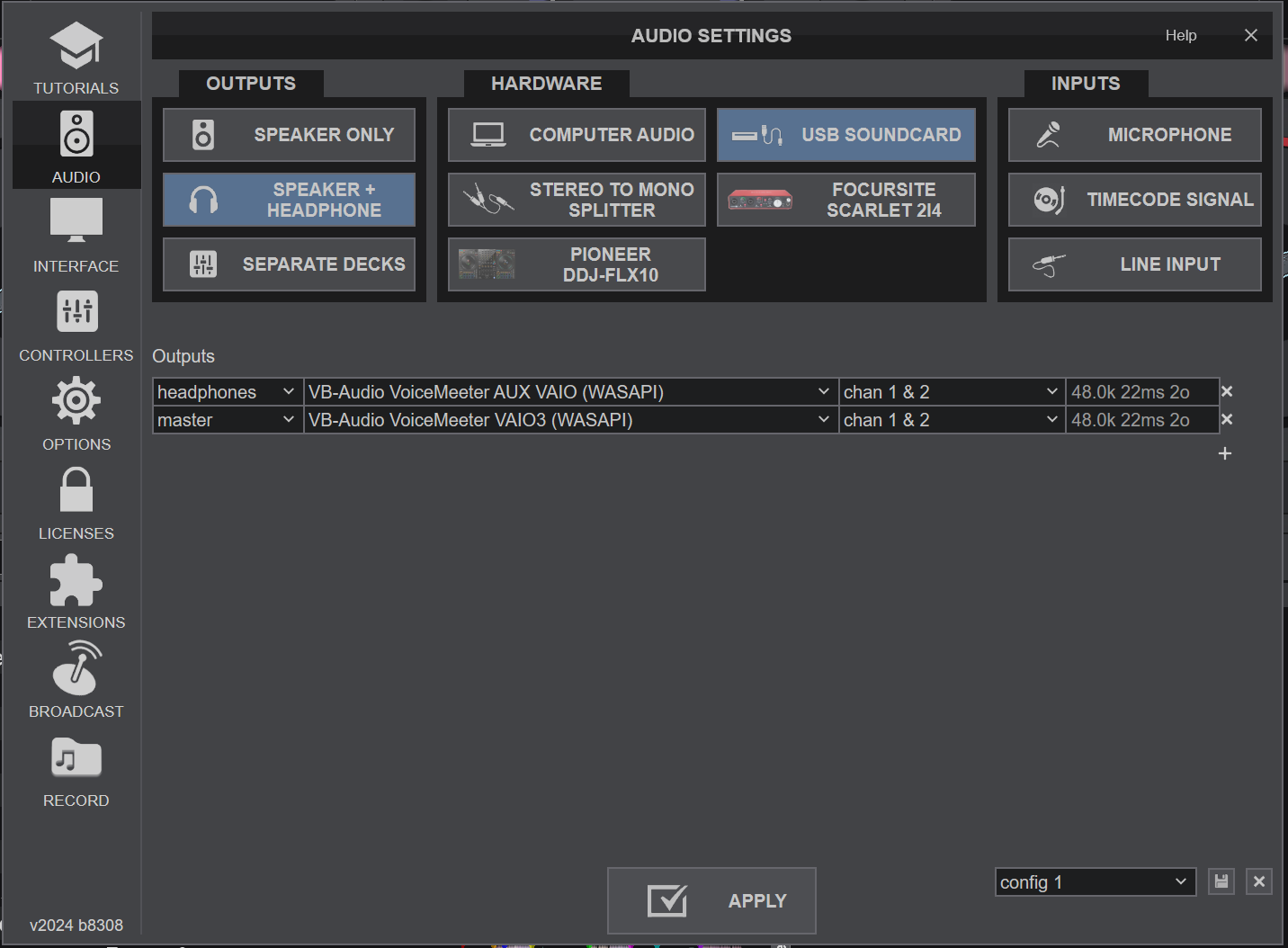The width and height of the screenshot is (1288, 948).
Task: Choose Separate Decks output
Action: click(289, 264)
